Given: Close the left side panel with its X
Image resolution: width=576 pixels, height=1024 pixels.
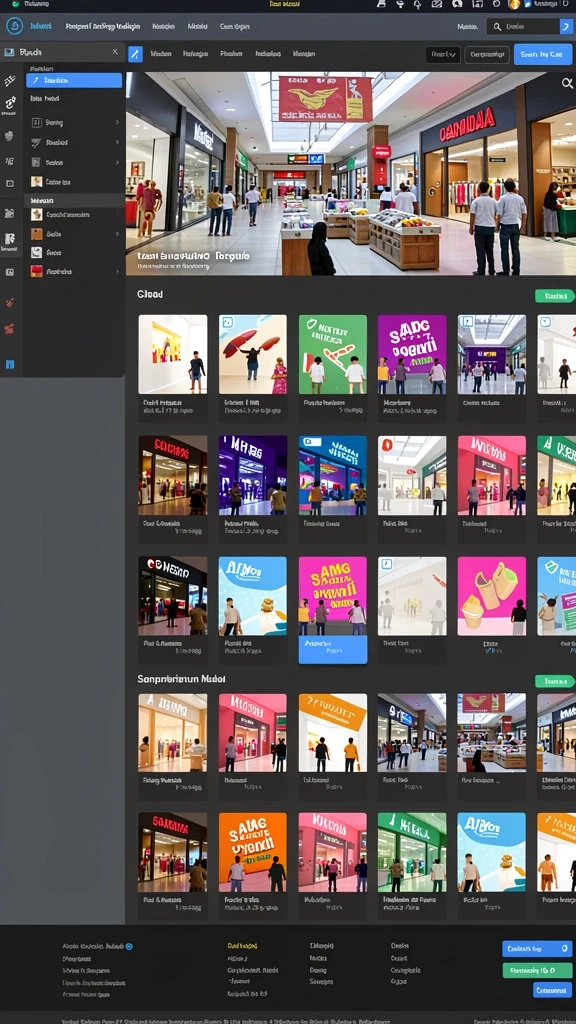Looking at the screenshot, I should [x=115, y=52].
